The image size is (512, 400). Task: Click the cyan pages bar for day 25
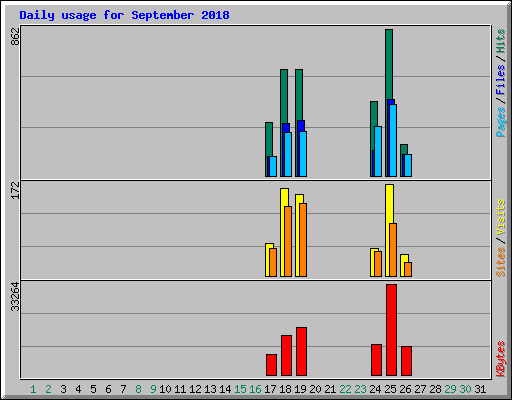pos(393,140)
